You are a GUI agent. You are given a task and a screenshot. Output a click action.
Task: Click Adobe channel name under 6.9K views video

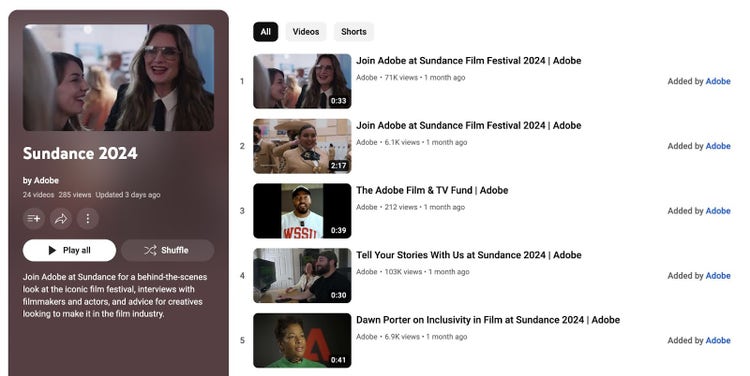pyautogui.click(x=366, y=337)
